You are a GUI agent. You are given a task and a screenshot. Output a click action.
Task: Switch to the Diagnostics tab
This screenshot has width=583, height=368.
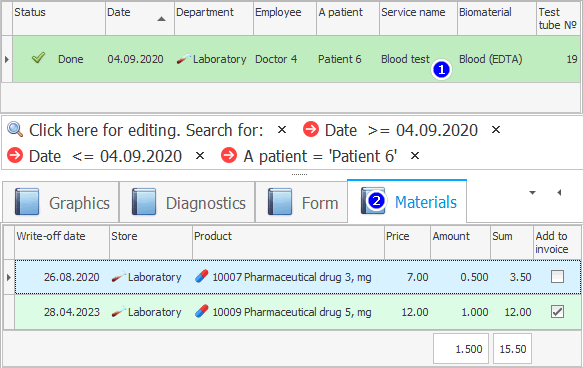point(187,202)
